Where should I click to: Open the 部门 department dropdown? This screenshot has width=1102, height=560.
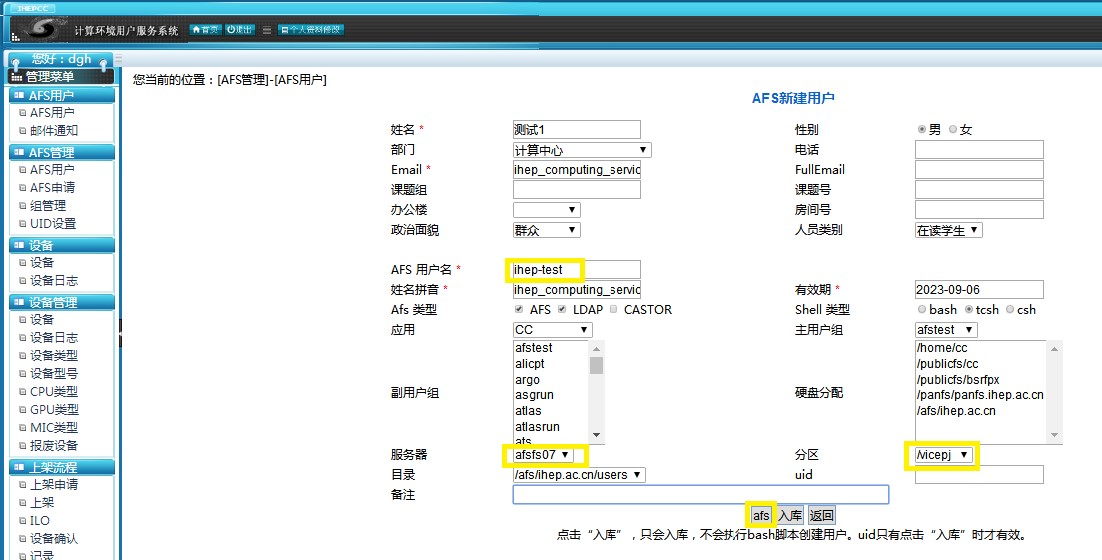(581, 150)
